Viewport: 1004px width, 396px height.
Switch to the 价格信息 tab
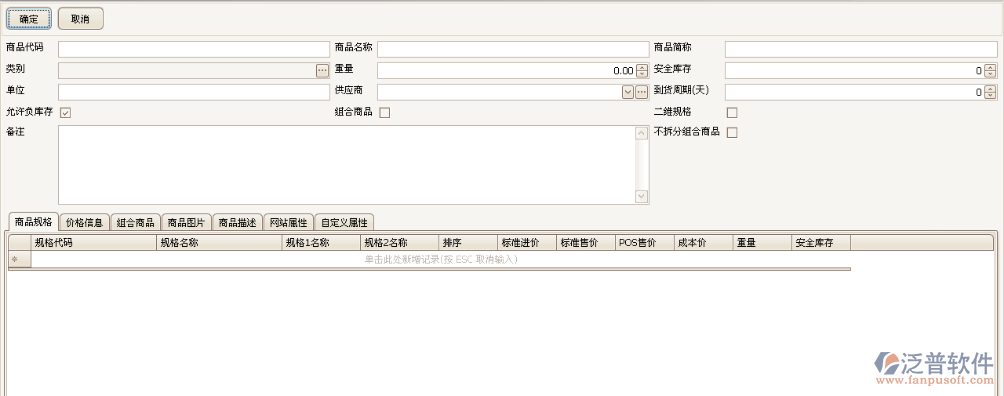pyautogui.click(x=85, y=222)
